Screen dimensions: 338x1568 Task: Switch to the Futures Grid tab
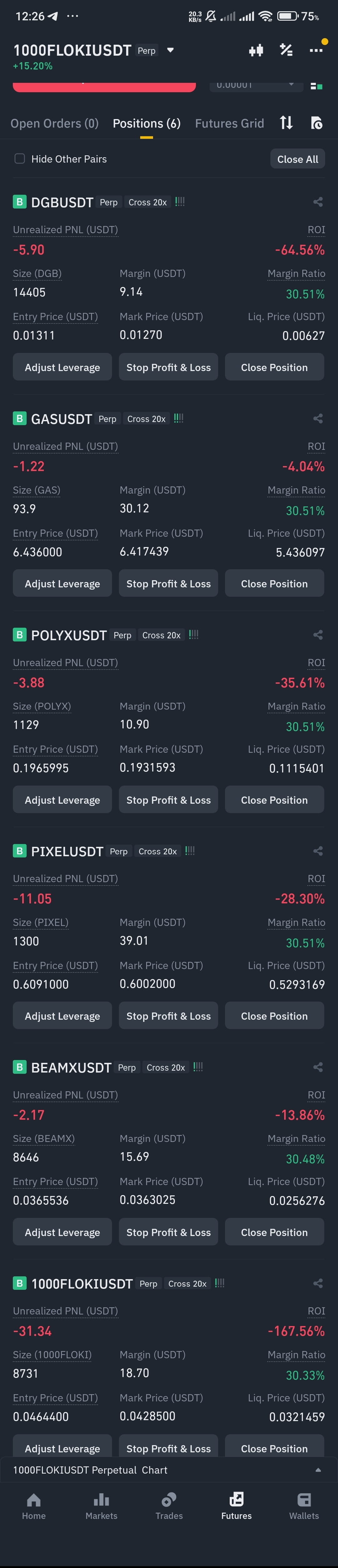tap(230, 123)
